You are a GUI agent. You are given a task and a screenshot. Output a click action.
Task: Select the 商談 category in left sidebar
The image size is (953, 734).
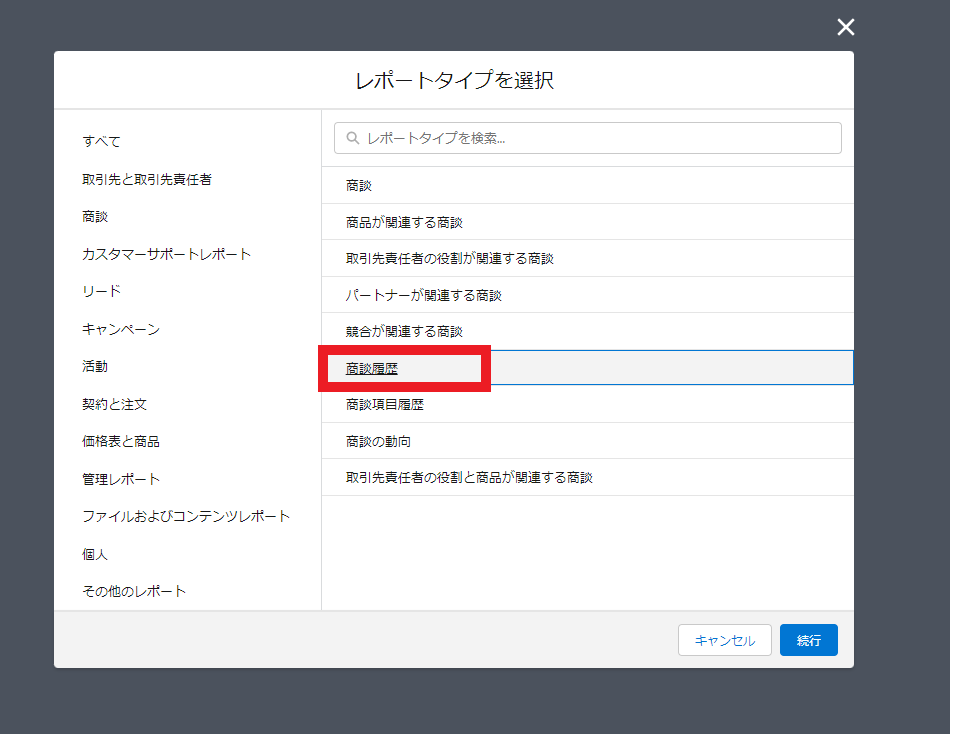coord(95,217)
